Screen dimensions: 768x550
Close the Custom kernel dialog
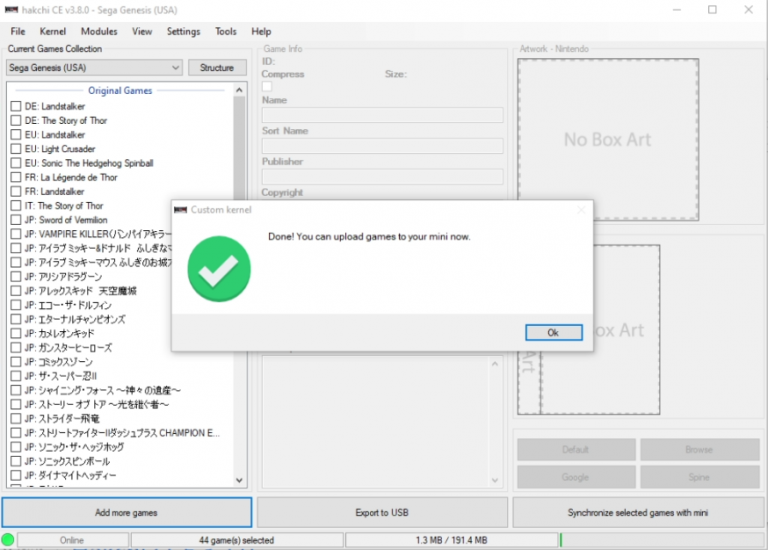[580, 210]
